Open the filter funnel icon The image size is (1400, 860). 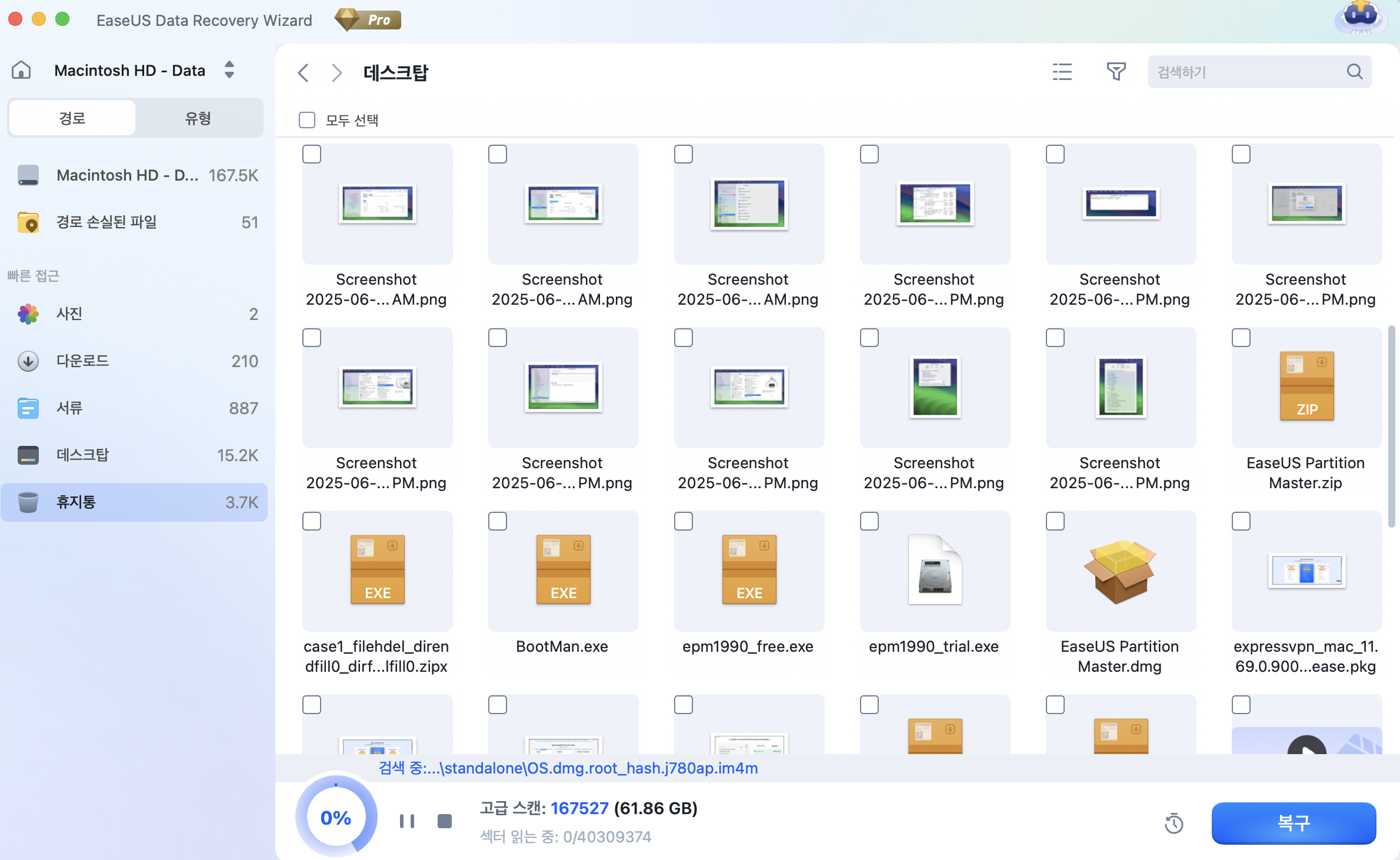pyautogui.click(x=1115, y=72)
